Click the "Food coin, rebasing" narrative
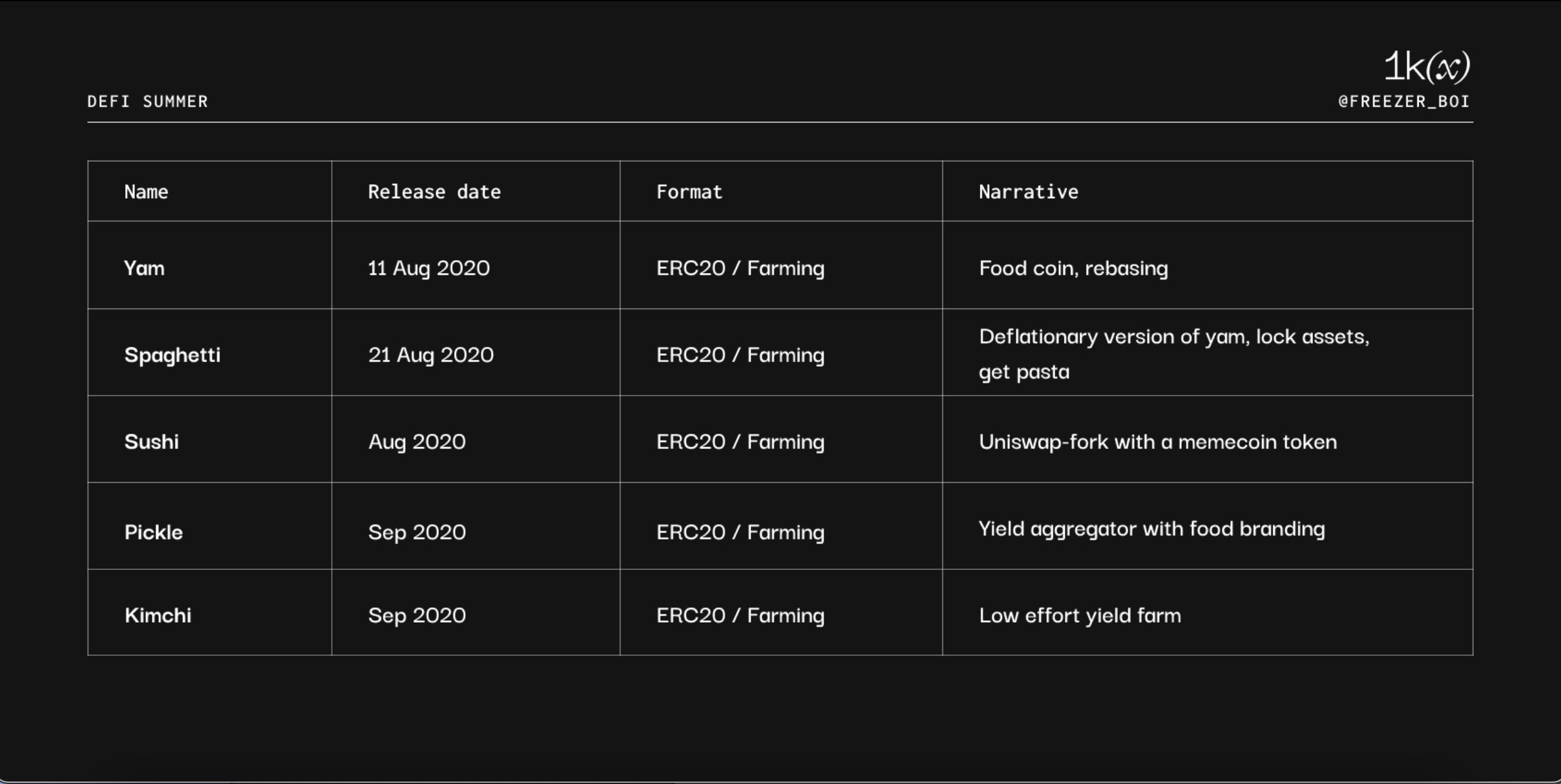Screen dimensions: 1561x784 coord(1073,268)
